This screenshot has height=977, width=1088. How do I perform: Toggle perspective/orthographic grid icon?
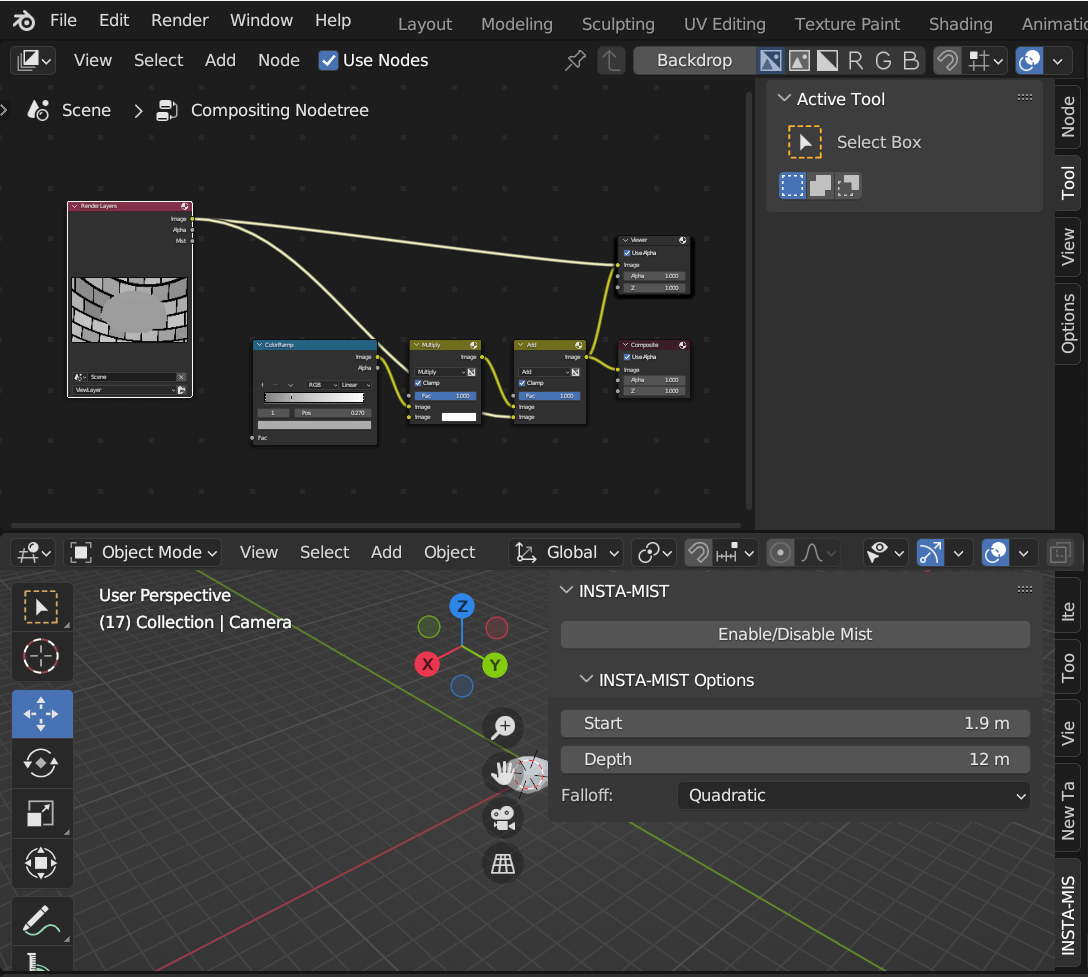503,863
